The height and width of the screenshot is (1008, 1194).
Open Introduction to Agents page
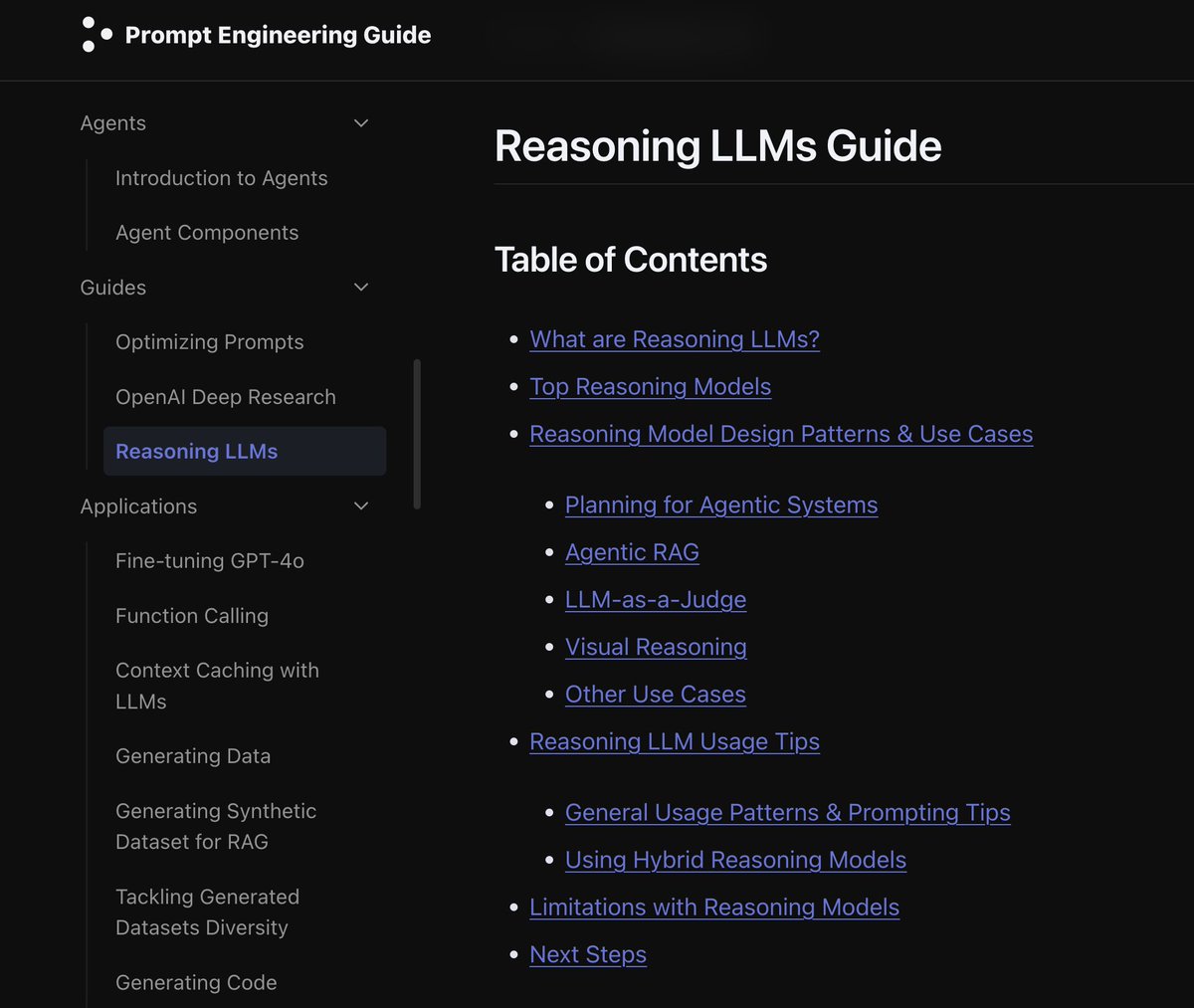[x=222, y=178]
